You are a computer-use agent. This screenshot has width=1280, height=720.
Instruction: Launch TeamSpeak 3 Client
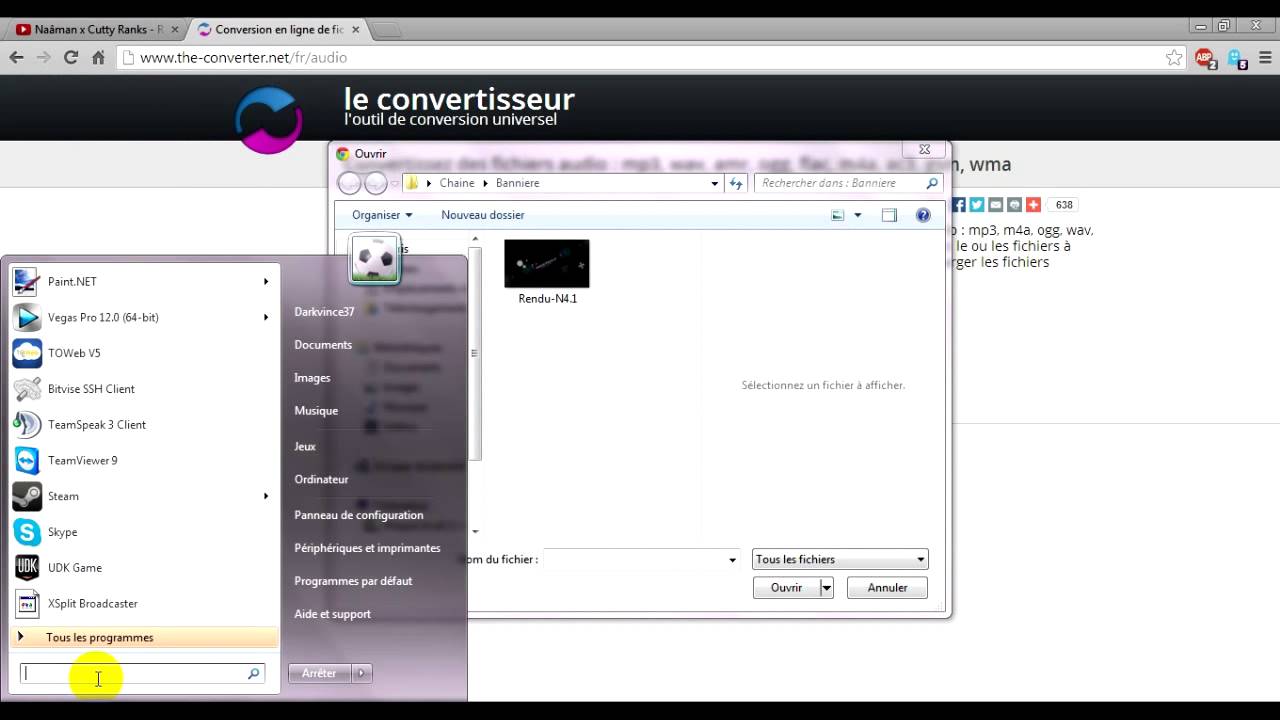(x=143, y=425)
